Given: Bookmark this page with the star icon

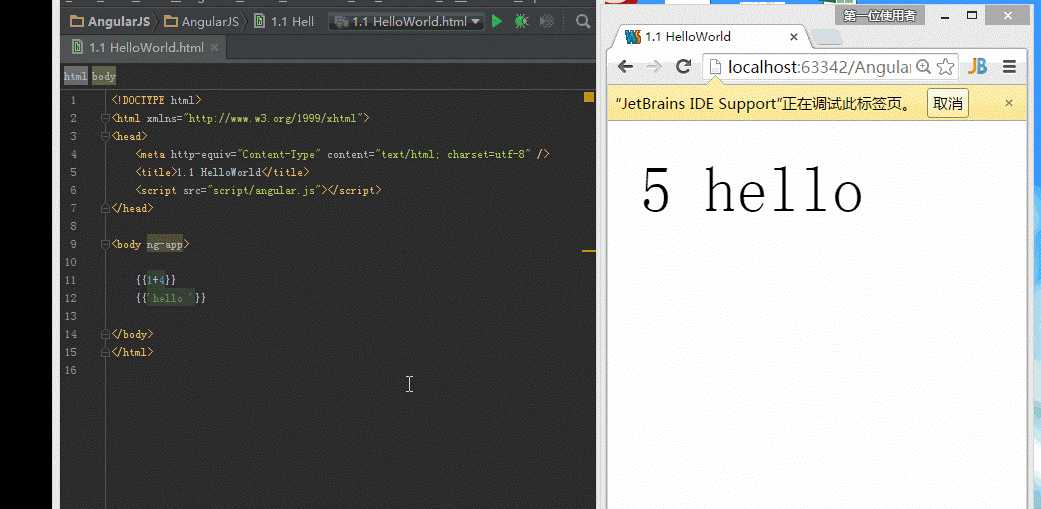Looking at the screenshot, I should pyautogui.click(x=945, y=66).
